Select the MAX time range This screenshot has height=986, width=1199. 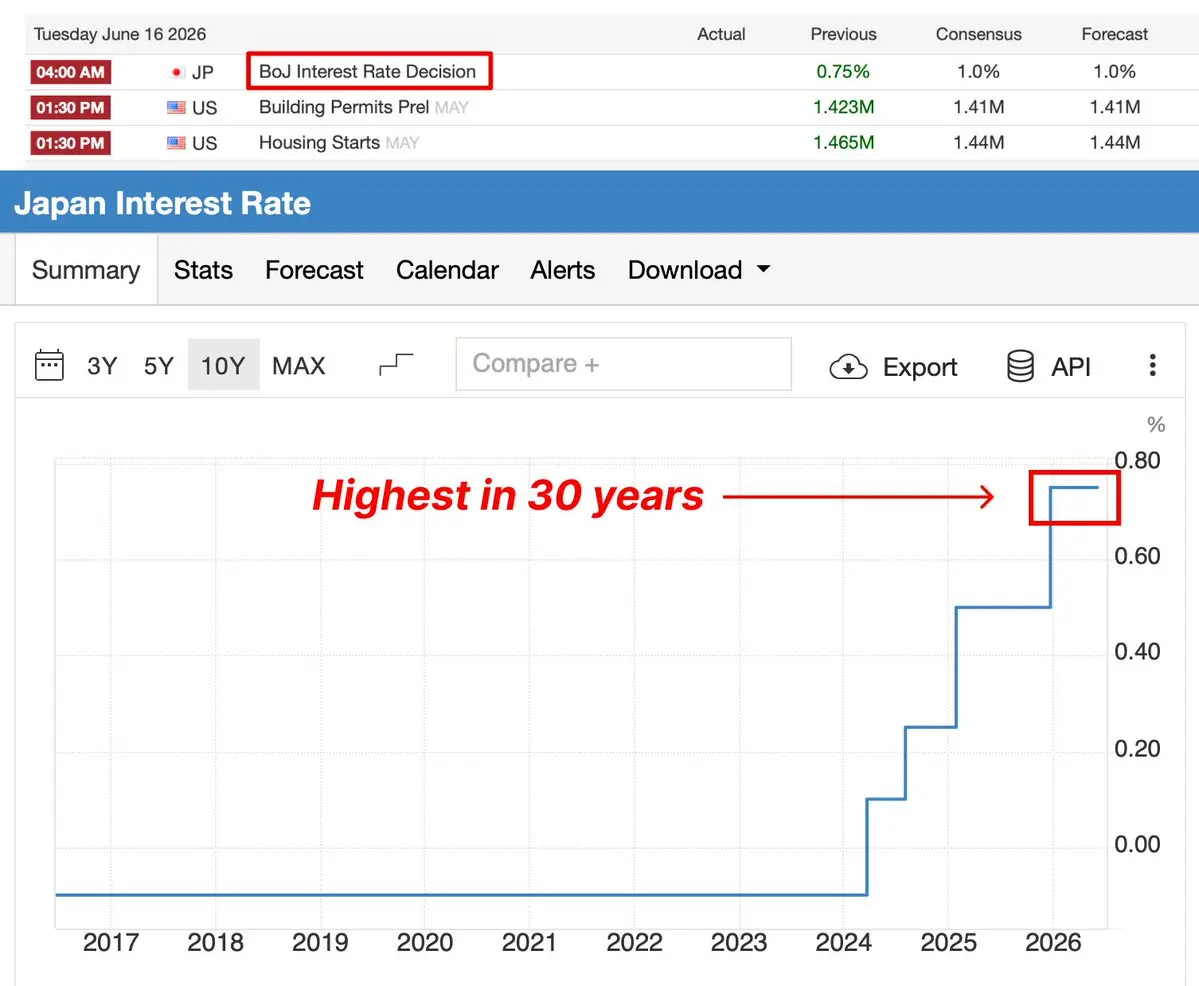click(x=299, y=366)
